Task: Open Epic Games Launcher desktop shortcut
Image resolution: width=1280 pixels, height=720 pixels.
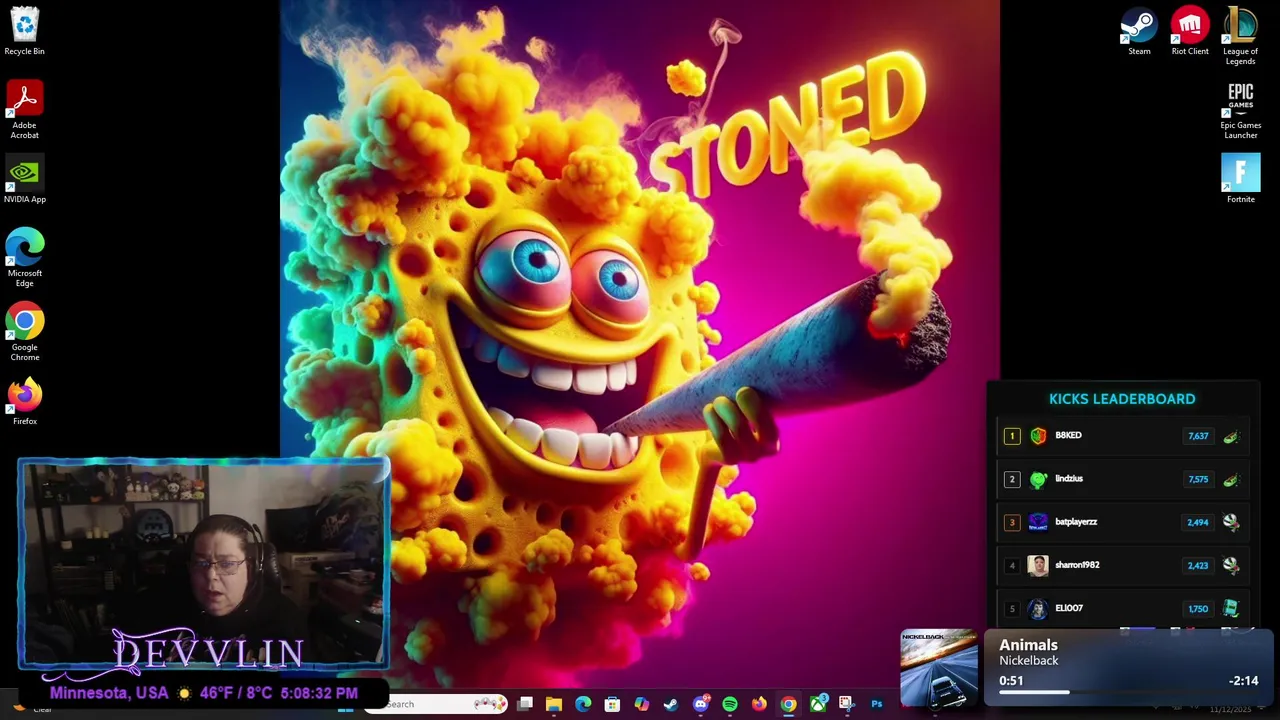Action: point(1240,110)
